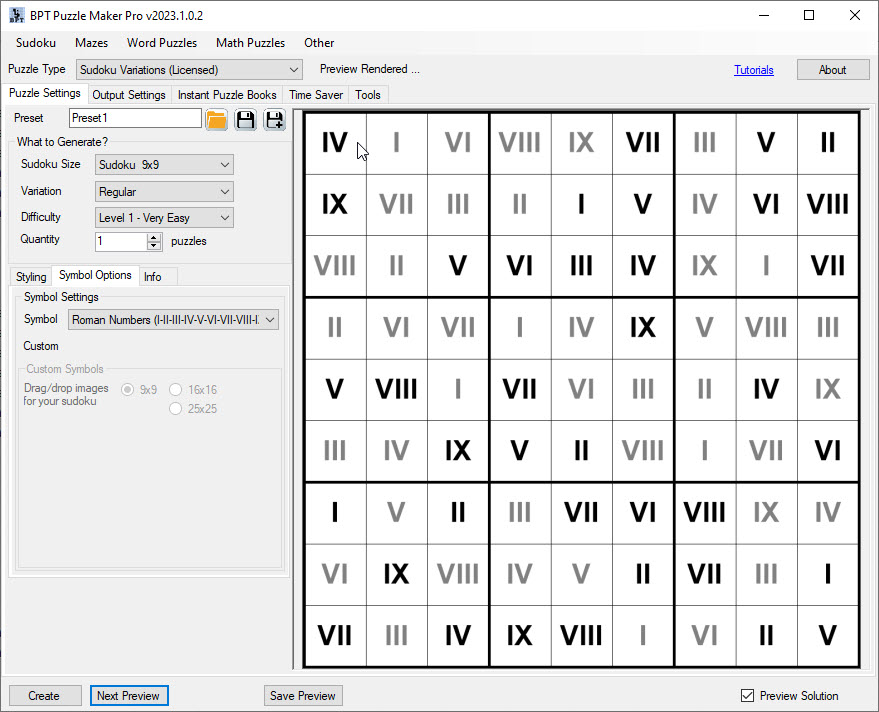This screenshot has width=879, height=712.
Task: Save the current preset with the disk icon
Action: (x=245, y=118)
